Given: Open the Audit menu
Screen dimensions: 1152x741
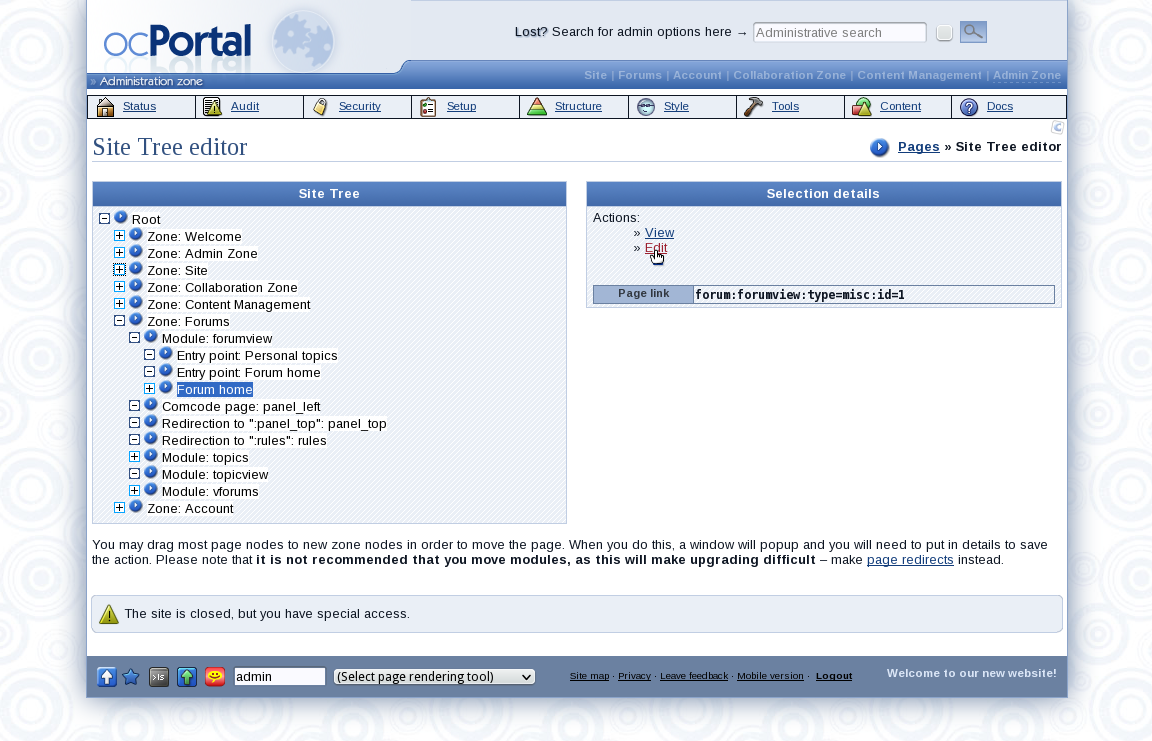Looking at the screenshot, I should pyautogui.click(x=244, y=107).
